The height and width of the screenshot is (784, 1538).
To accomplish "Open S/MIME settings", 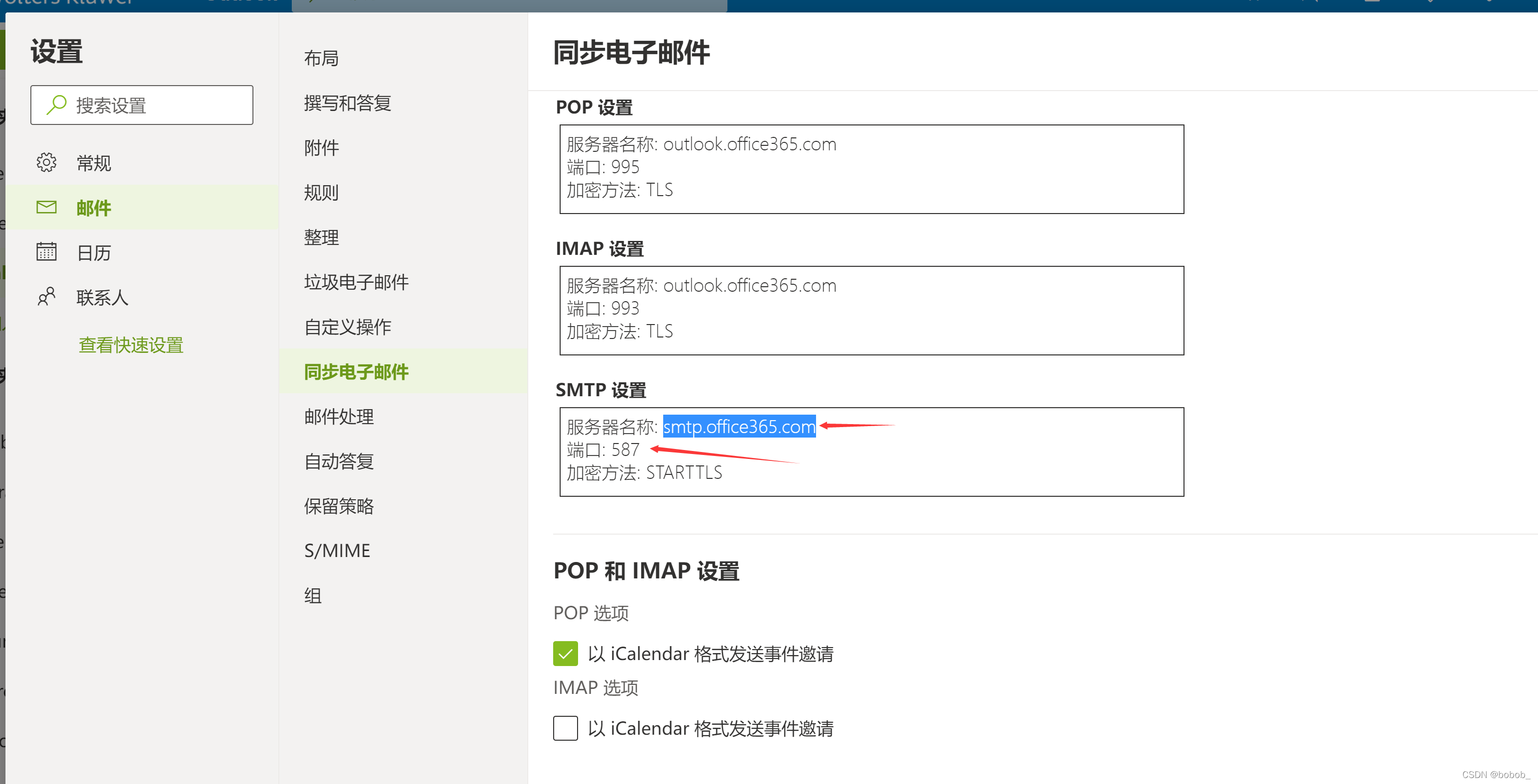I will point(337,551).
